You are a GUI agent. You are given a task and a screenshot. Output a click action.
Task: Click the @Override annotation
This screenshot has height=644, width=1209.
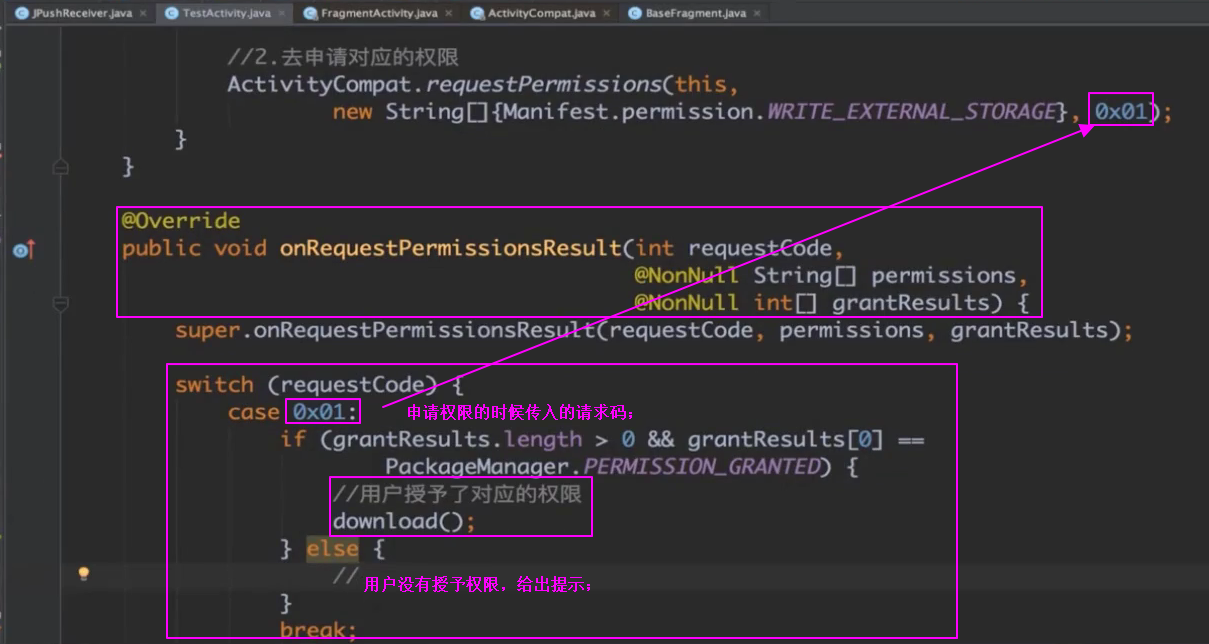[181, 221]
